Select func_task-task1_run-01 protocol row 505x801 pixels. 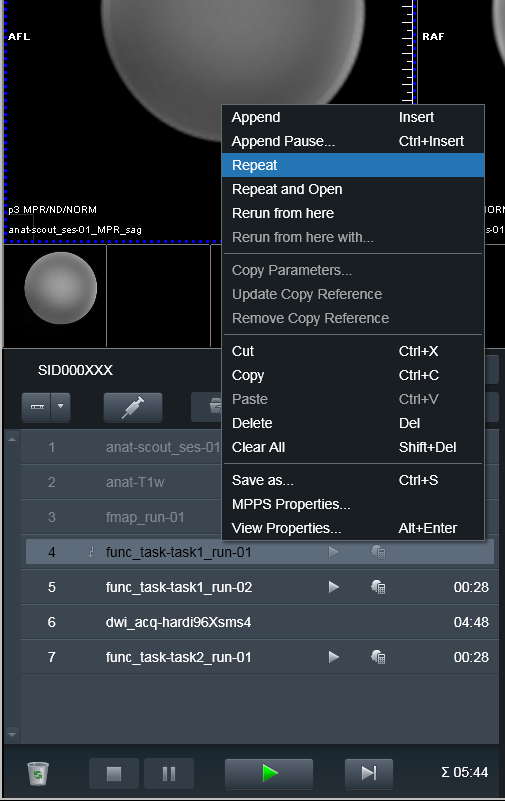(260, 552)
